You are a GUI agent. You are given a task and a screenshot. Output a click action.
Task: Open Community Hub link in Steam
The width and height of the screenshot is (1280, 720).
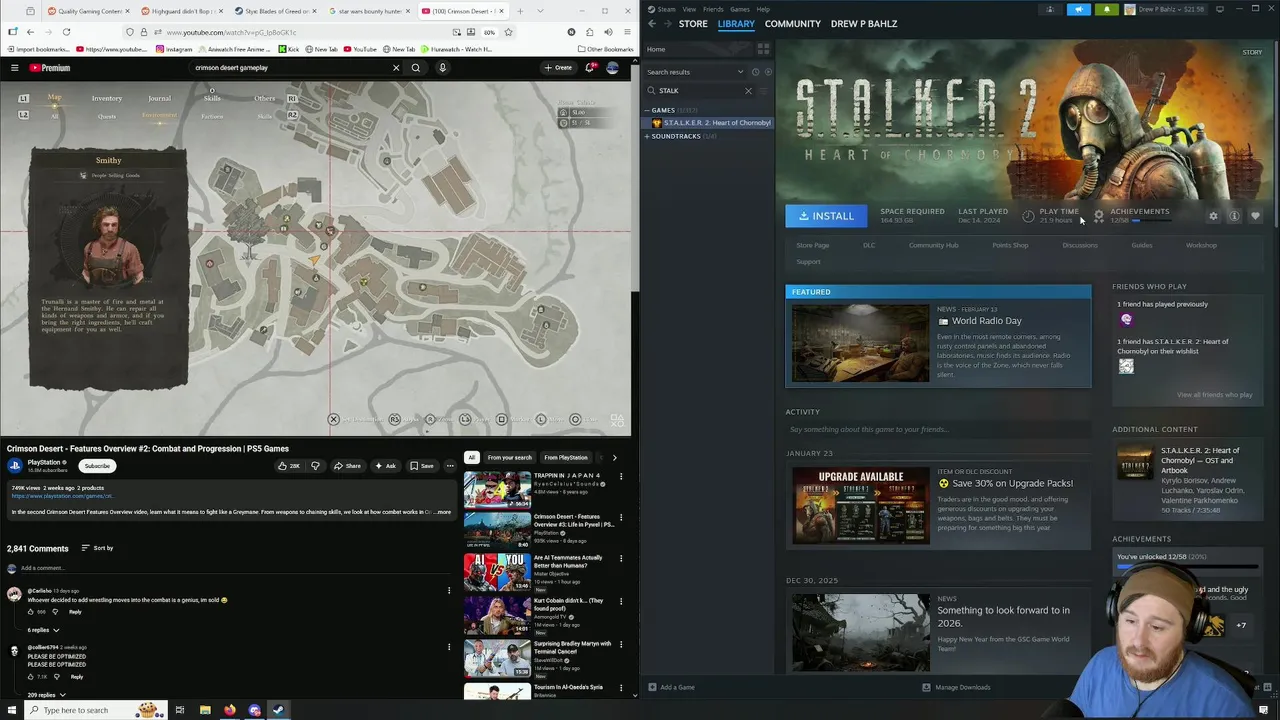coord(933,245)
